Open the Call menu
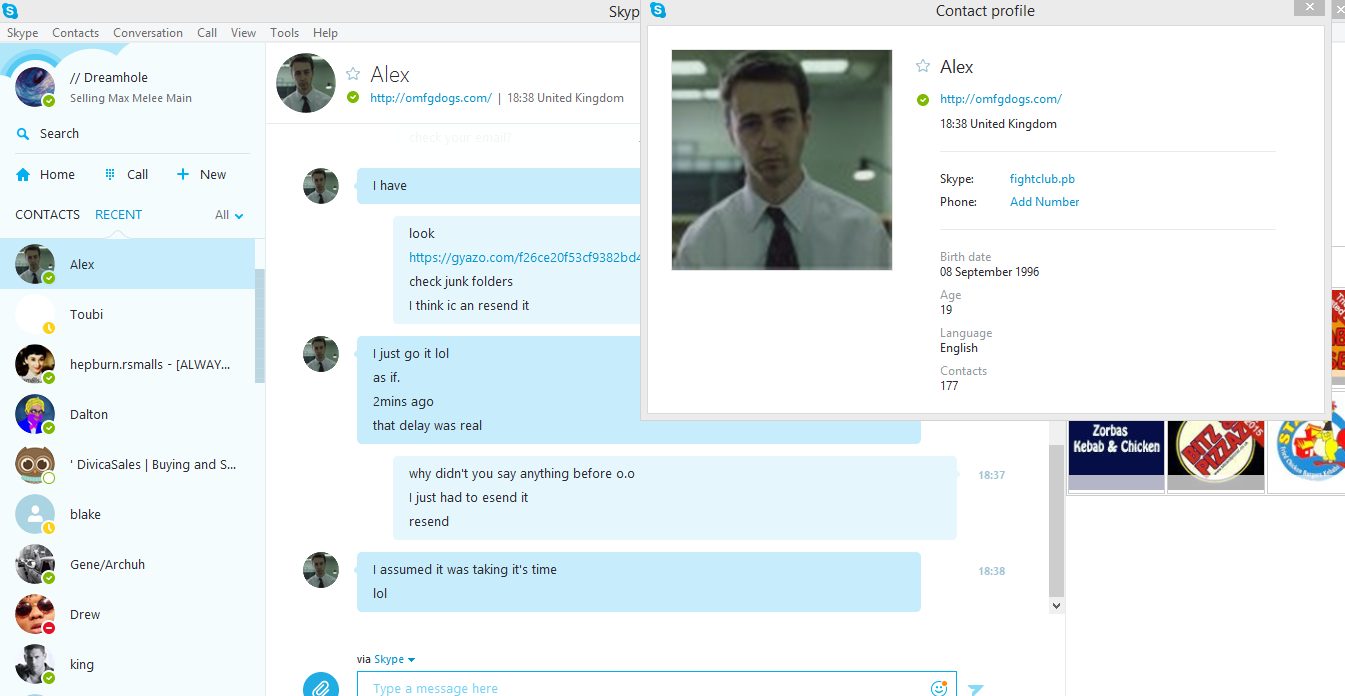The image size is (1345, 696). tap(207, 33)
